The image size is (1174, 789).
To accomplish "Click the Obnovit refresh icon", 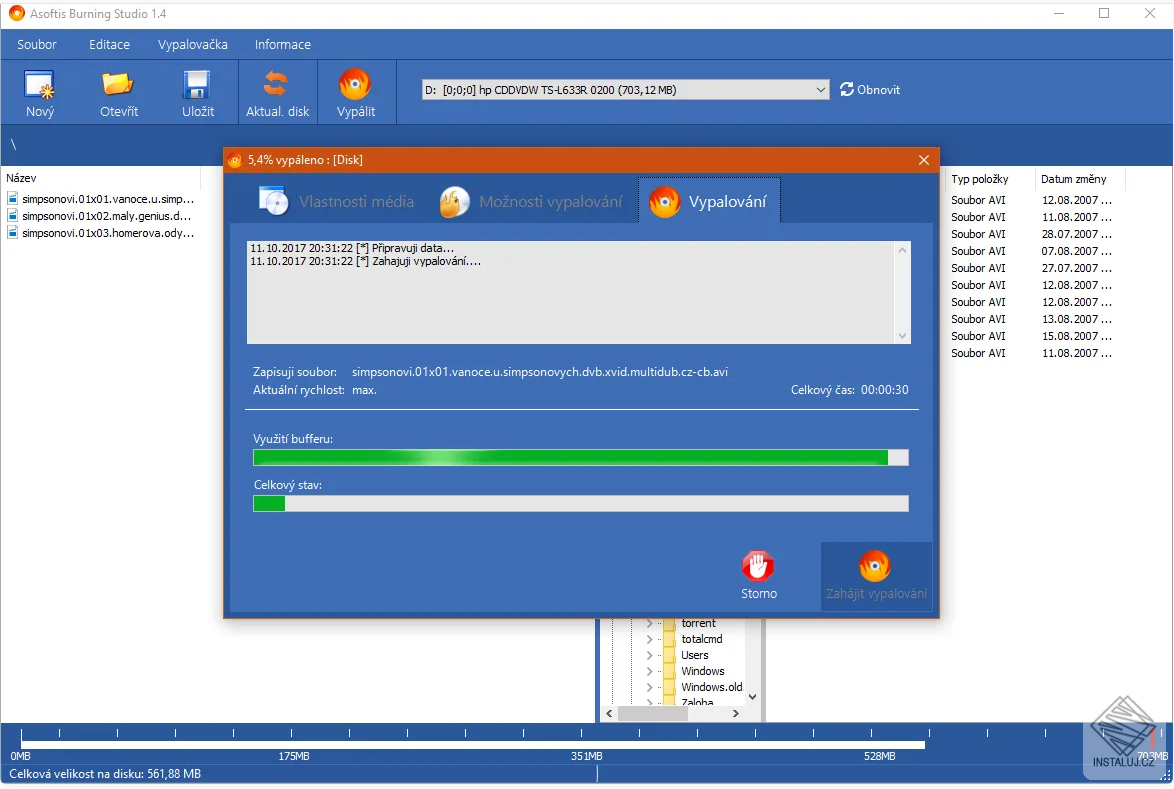I will click(x=847, y=89).
